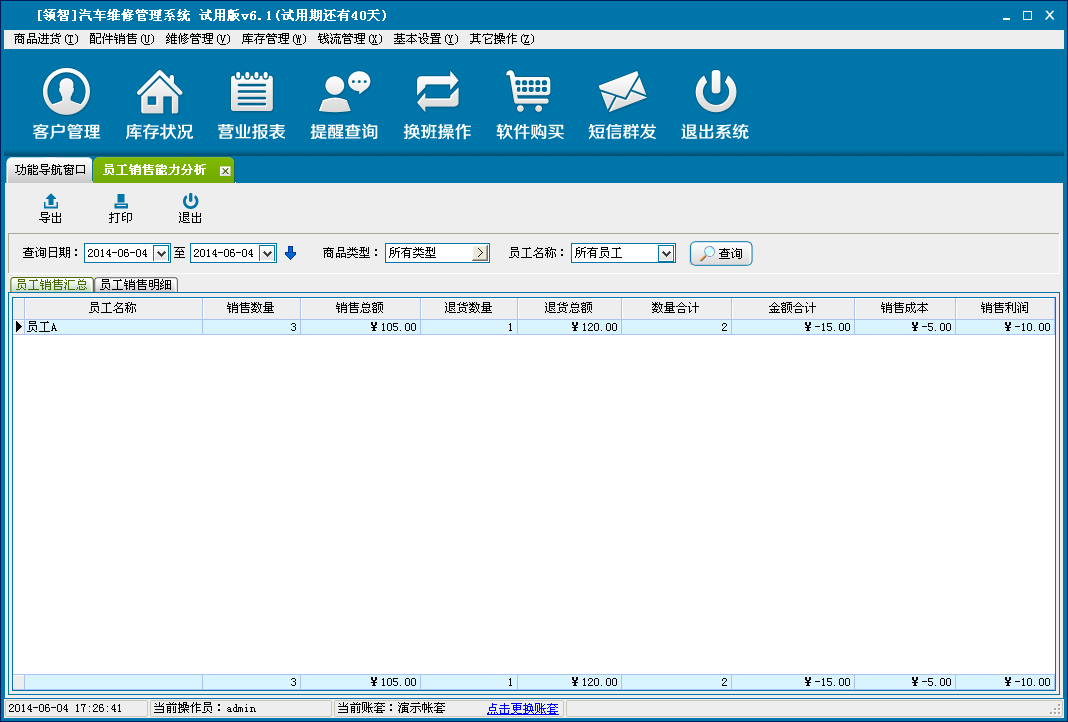Click the 打印 print toolbar button

(x=120, y=209)
